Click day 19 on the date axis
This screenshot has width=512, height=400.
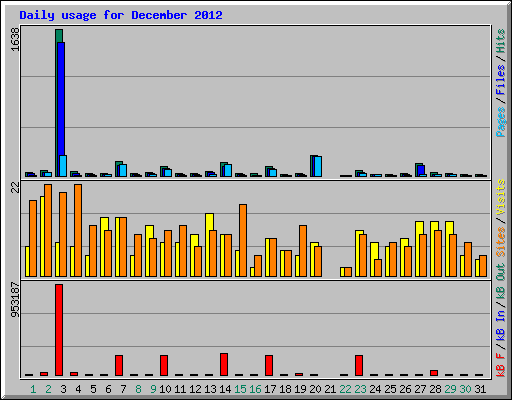300,389
